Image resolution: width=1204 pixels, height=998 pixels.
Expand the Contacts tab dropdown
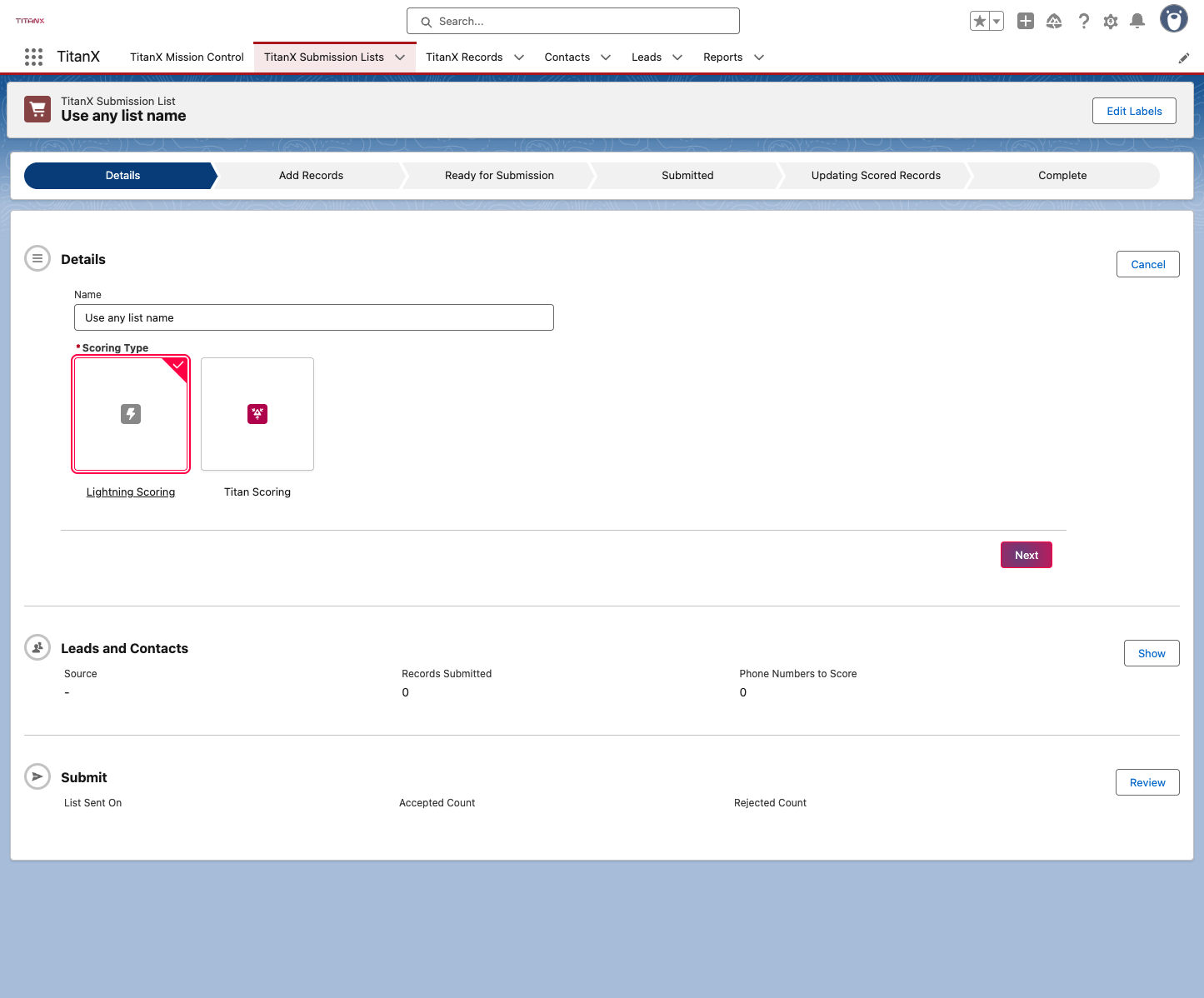coord(606,57)
